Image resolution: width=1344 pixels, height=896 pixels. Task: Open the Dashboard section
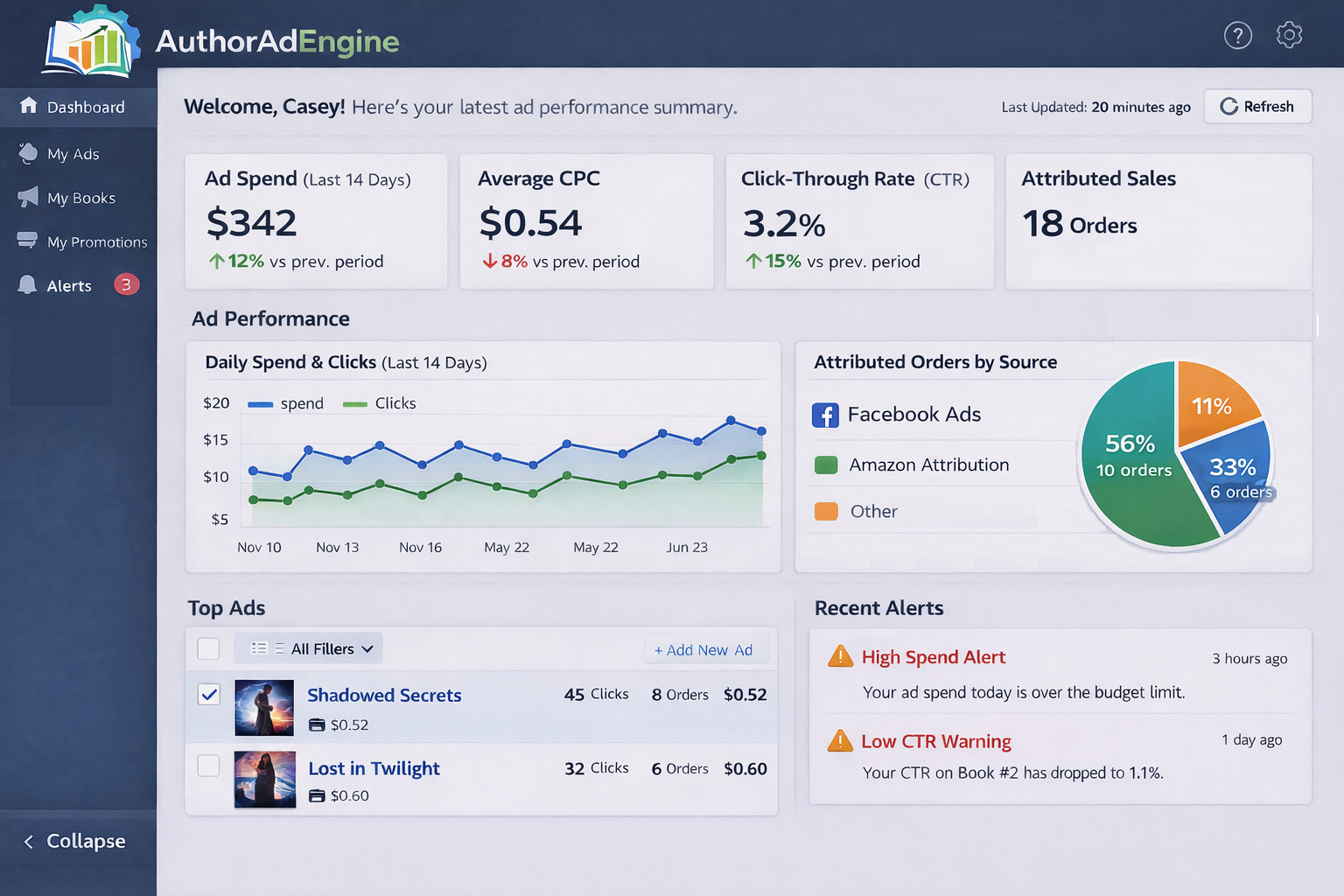coord(85,107)
